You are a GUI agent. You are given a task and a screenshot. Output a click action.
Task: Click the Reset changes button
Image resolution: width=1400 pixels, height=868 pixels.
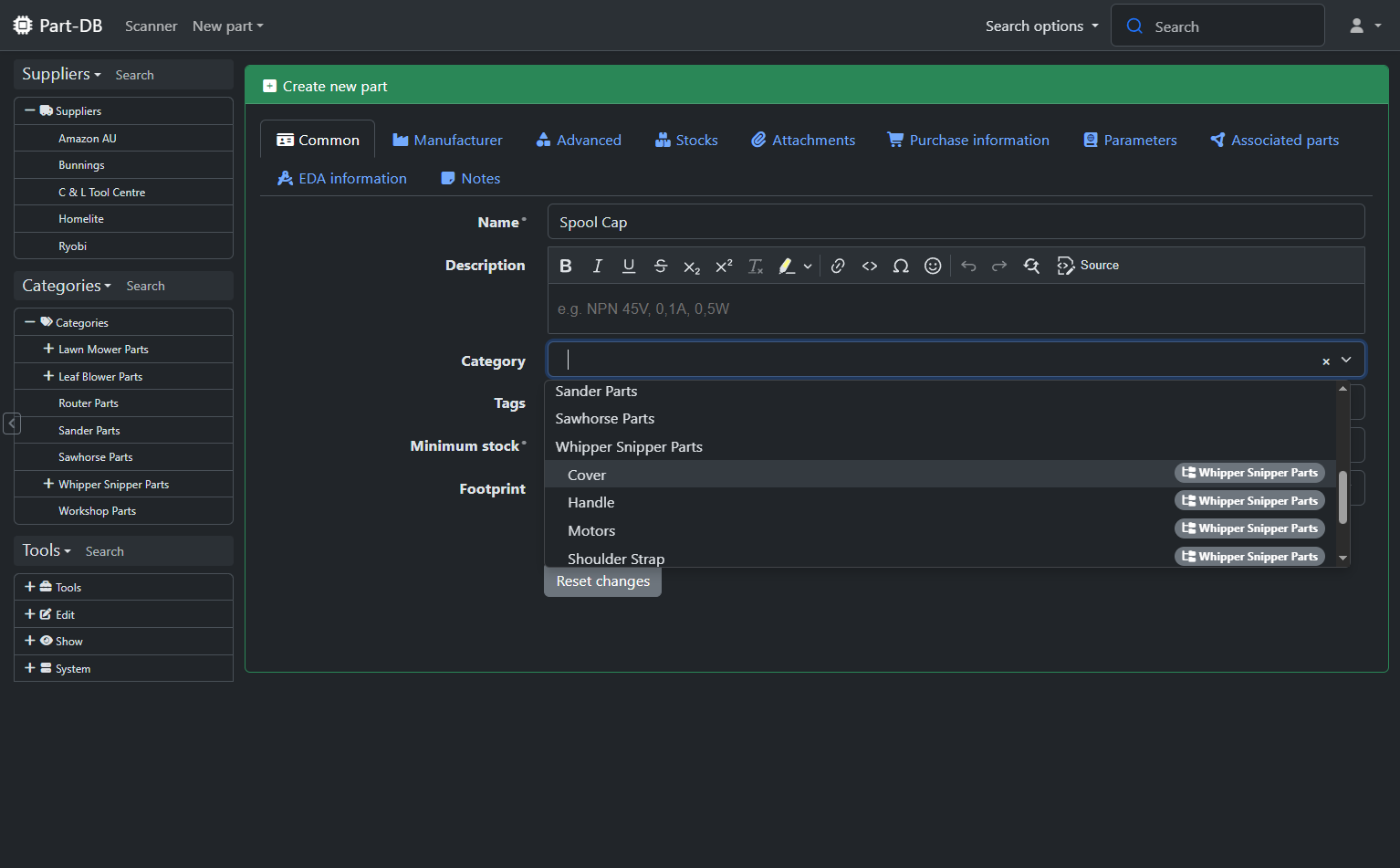603,581
